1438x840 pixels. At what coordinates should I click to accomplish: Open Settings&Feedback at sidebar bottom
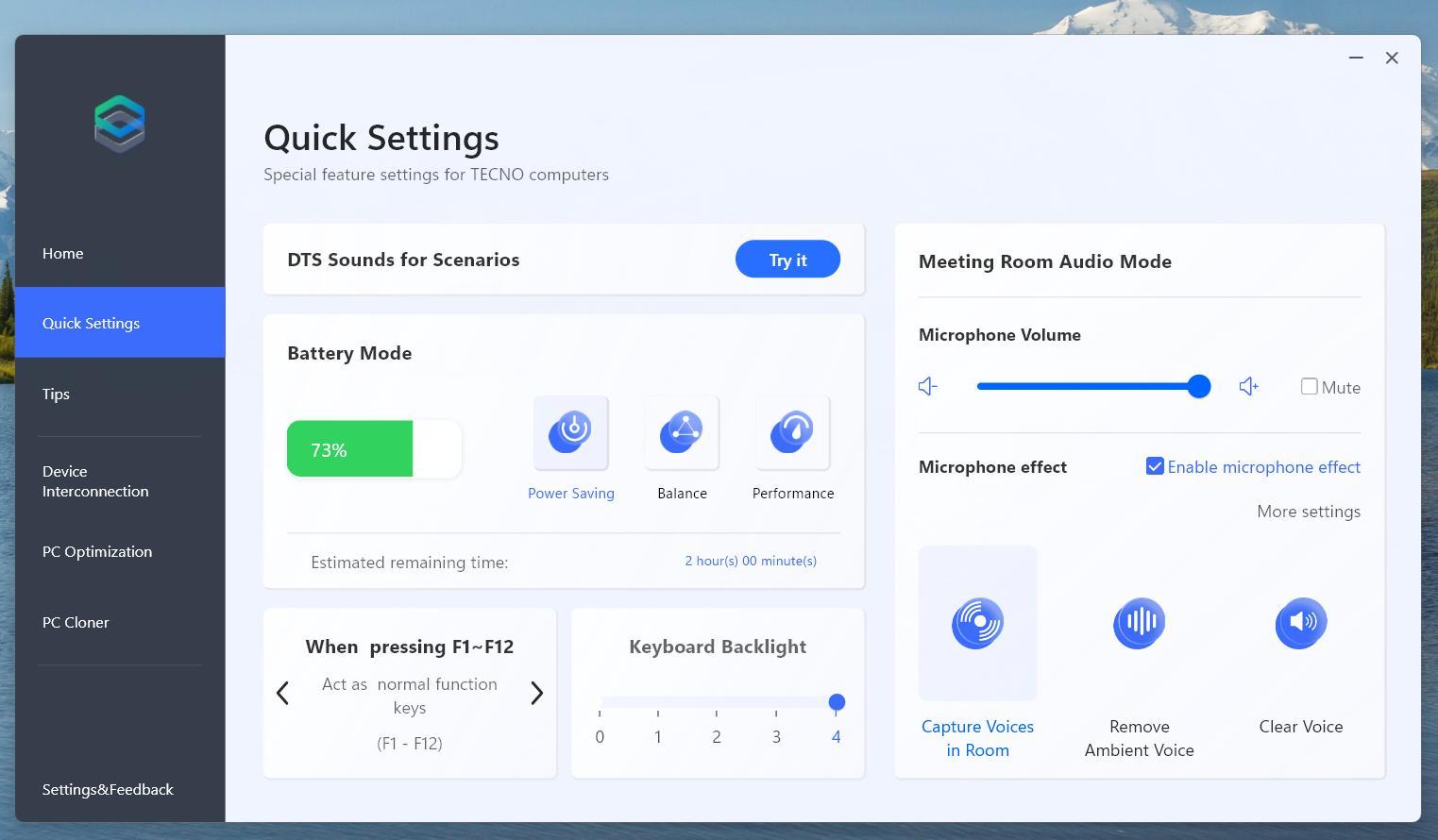click(108, 790)
